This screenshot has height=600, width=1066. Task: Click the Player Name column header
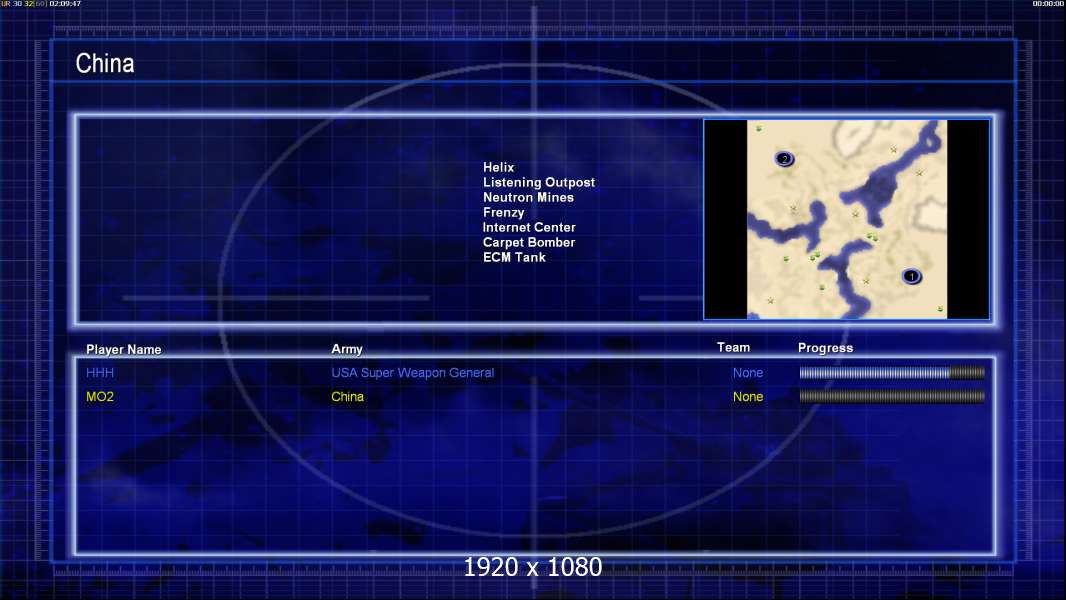124,349
